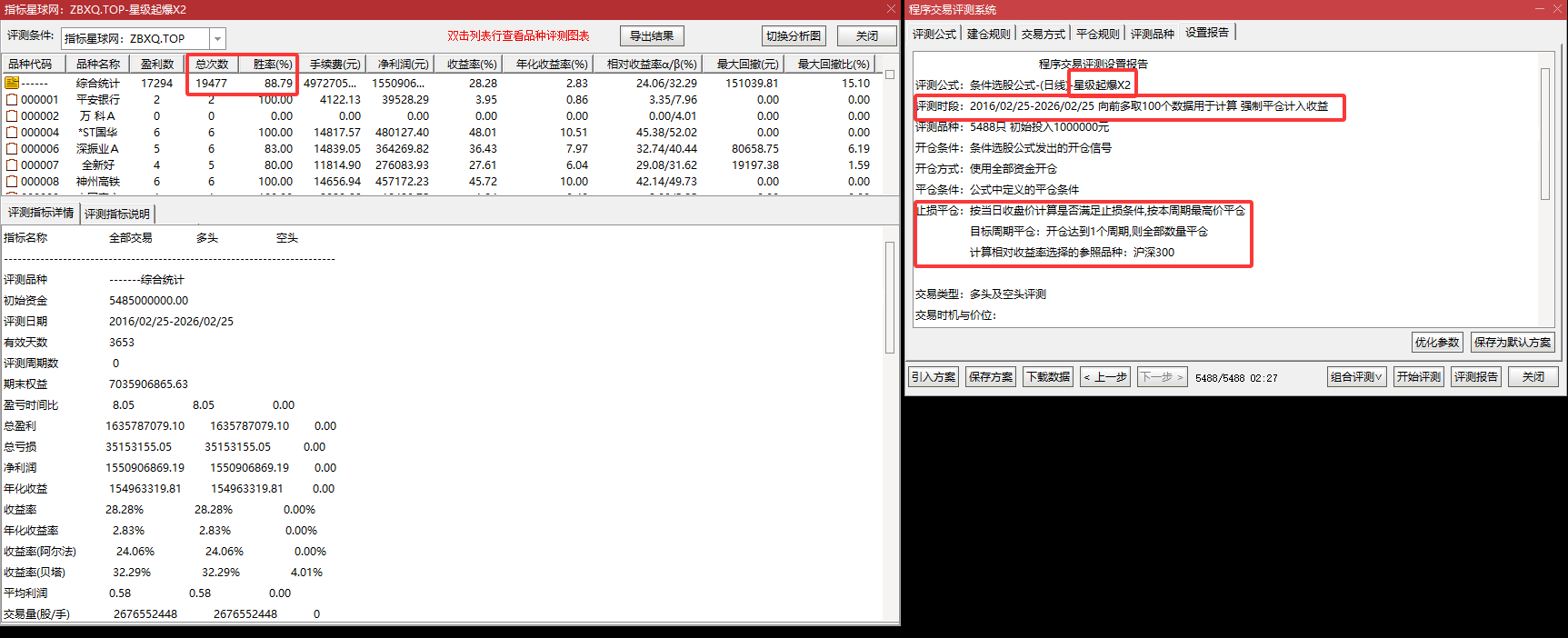Click the 评测时段 line in settings report
The image size is (1568, 638).
tap(1122, 105)
